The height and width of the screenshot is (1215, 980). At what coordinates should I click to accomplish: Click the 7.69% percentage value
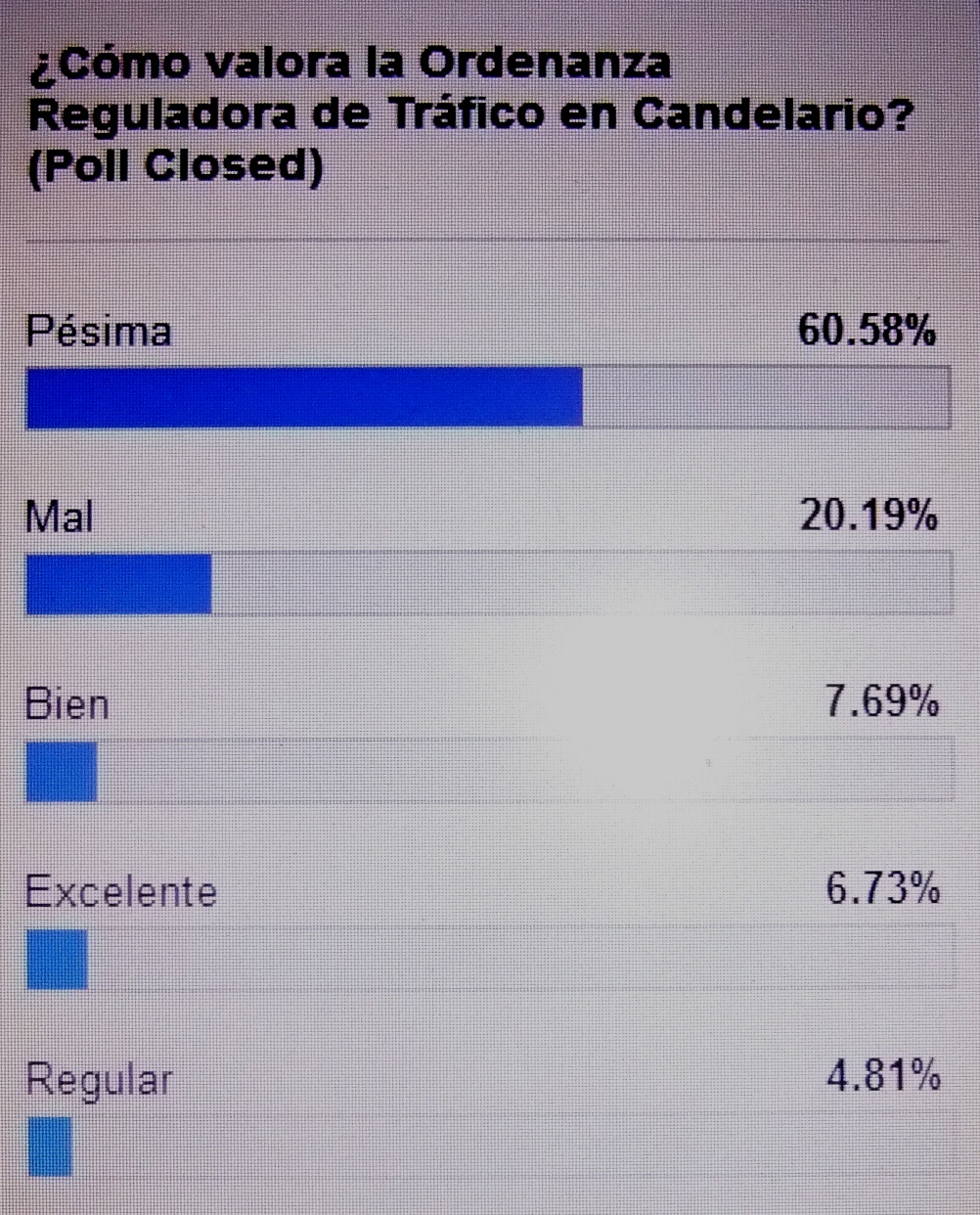[882, 703]
